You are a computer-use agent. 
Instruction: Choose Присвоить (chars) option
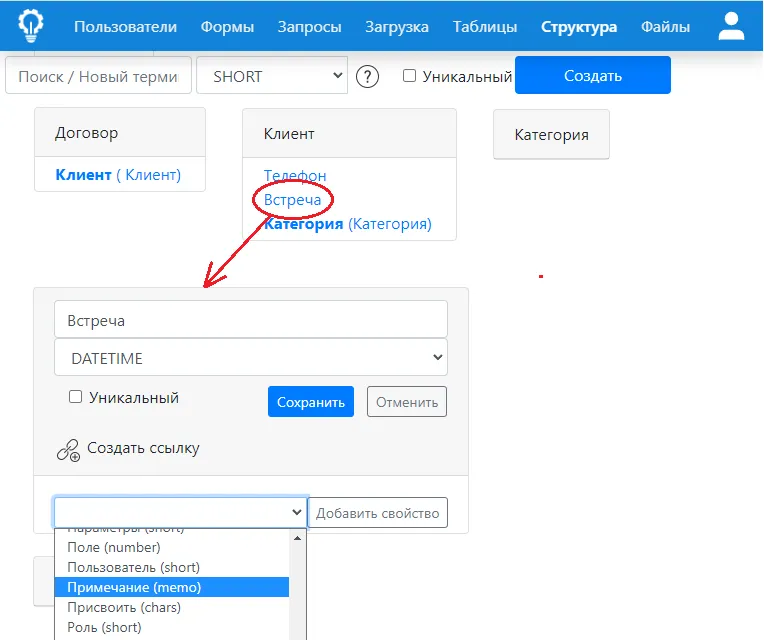point(172,607)
